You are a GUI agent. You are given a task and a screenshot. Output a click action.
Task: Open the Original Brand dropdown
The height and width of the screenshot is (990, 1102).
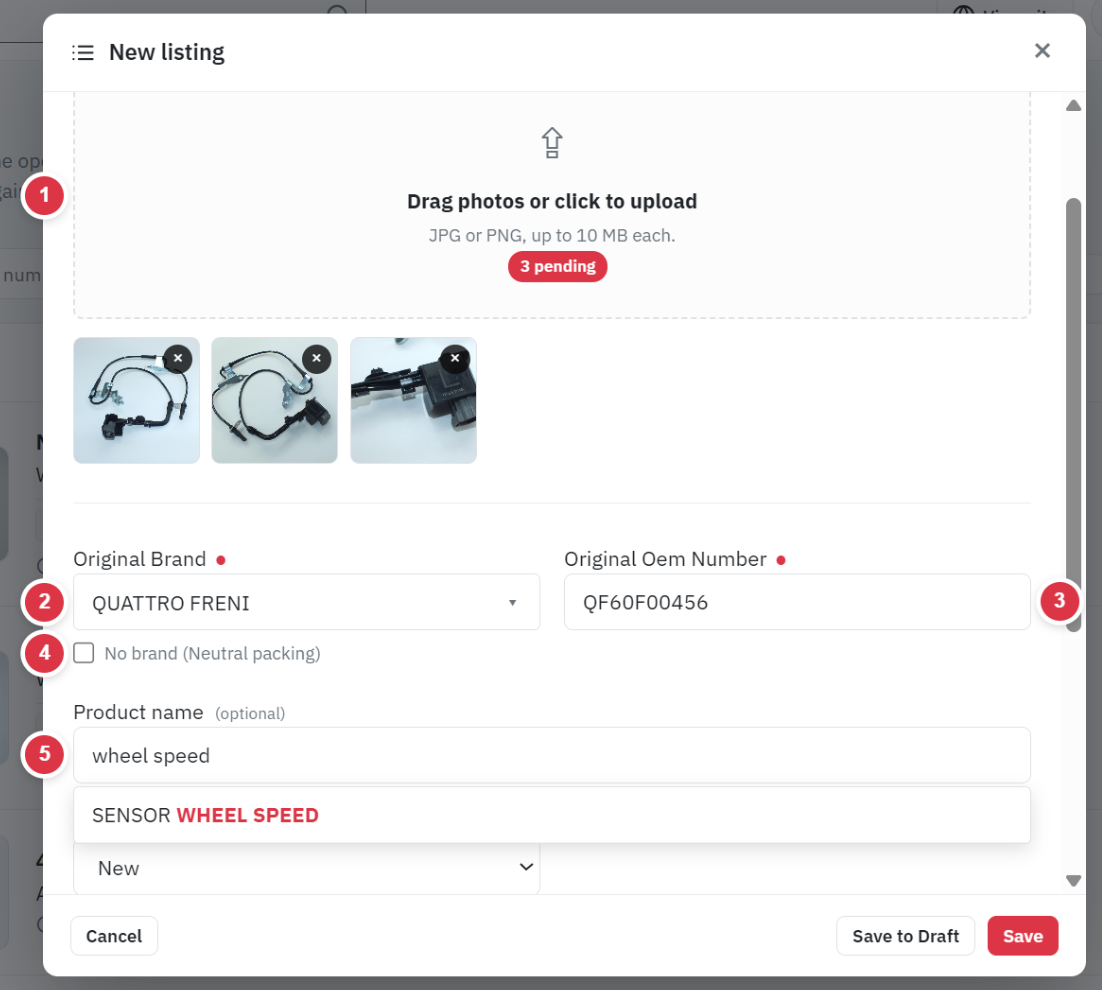pyautogui.click(x=306, y=602)
